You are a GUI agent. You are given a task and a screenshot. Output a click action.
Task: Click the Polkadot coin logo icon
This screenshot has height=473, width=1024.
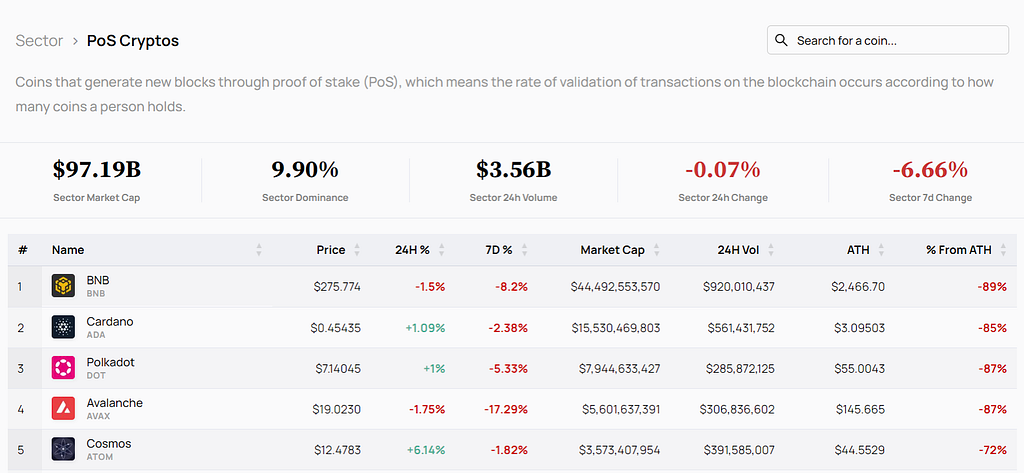[63, 368]
